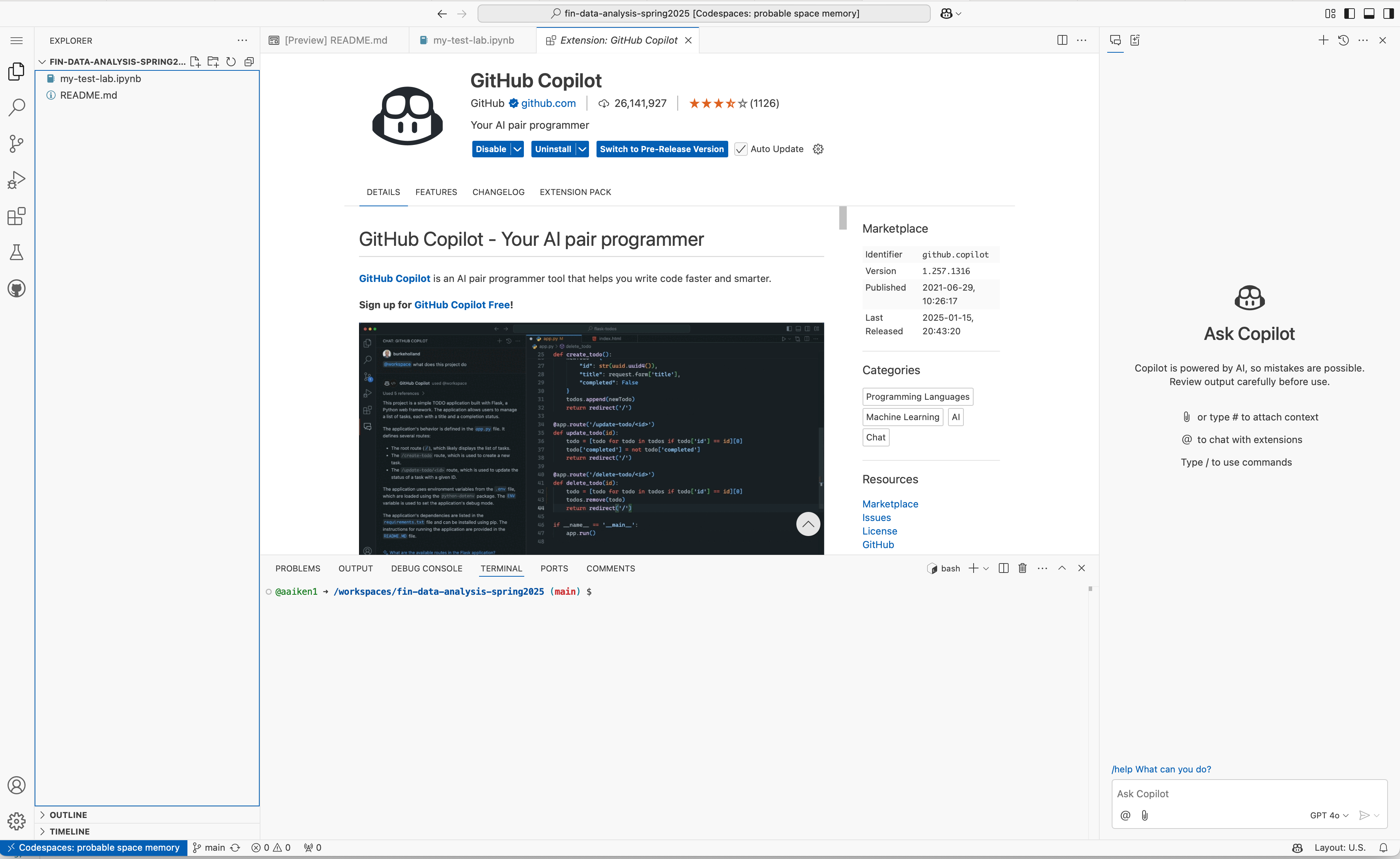Click the scroll-to-top arrow button
The image size is (1400, 859).
[808, 524]
